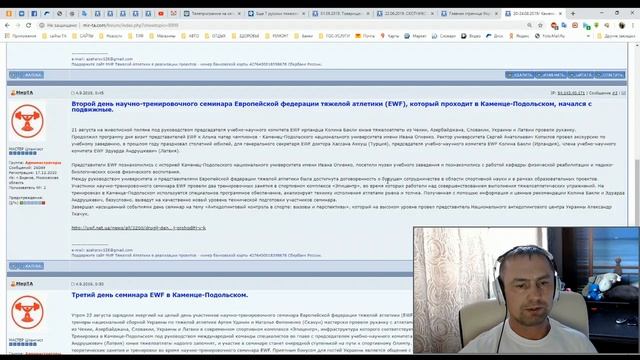Click the red extension icon beside the star
The width and height of the screenshot is (640, 360).
pos(554,25)
